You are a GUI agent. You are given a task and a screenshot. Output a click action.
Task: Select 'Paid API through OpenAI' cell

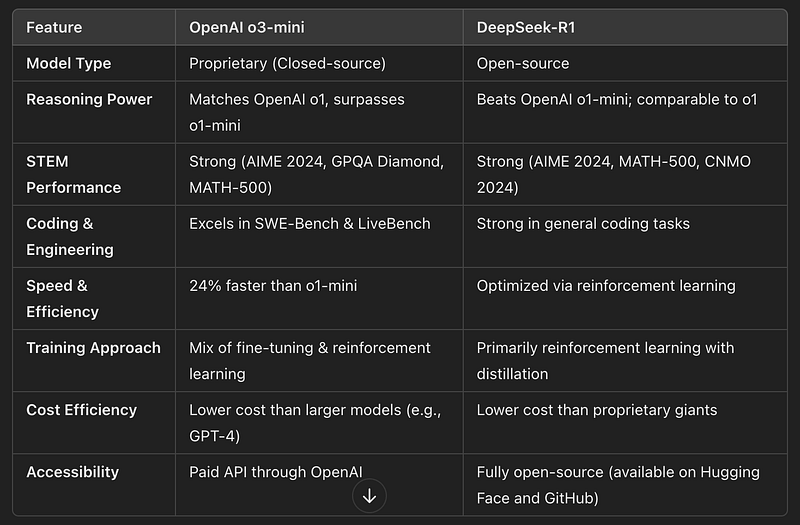pos(276,472)
